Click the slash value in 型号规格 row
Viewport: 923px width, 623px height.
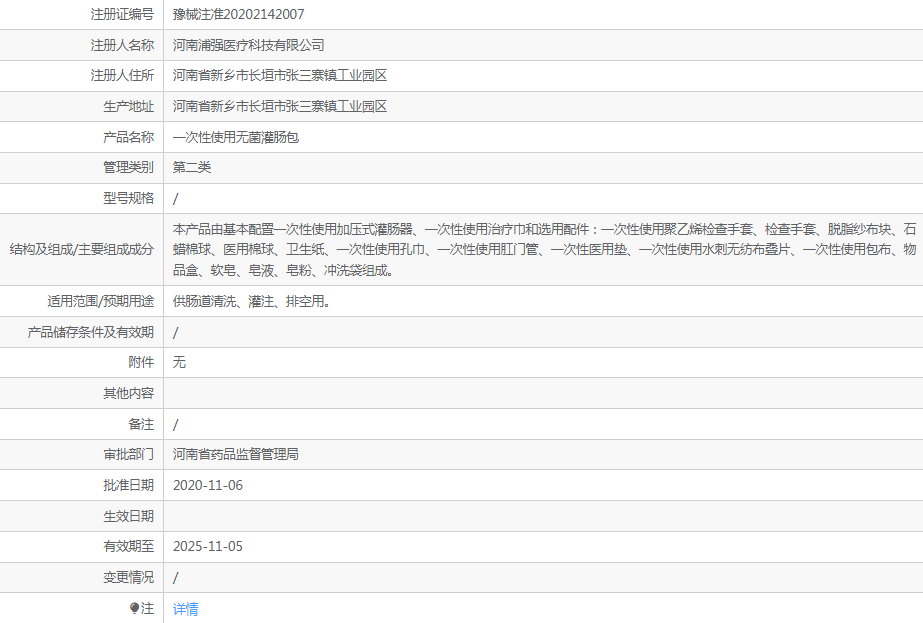(x=175, y=198)
